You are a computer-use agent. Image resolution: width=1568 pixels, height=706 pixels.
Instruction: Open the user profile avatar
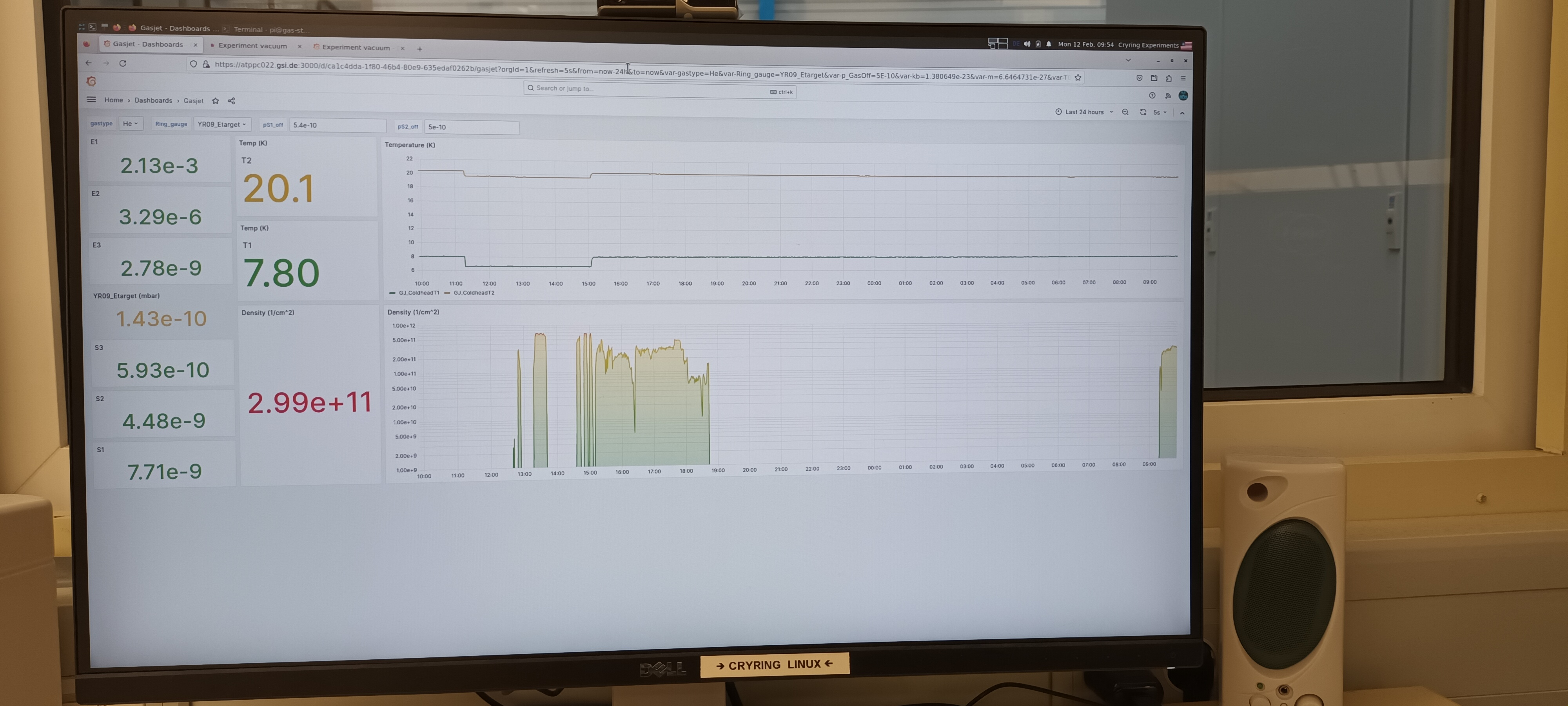pyautogui.click(x=1183, y=96)
